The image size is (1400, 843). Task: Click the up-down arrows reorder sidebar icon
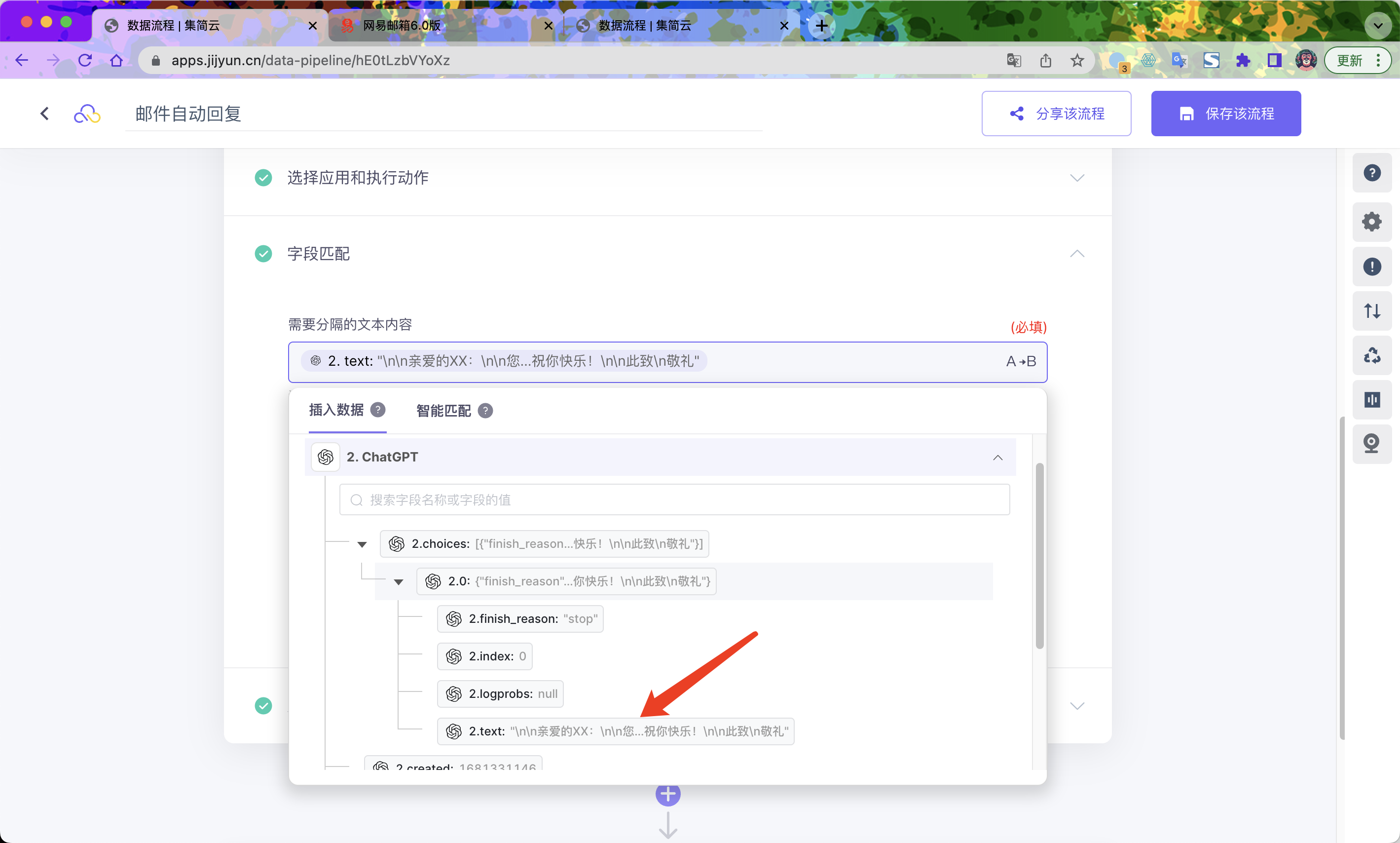pyautogui.click(x=1371, y=311)
